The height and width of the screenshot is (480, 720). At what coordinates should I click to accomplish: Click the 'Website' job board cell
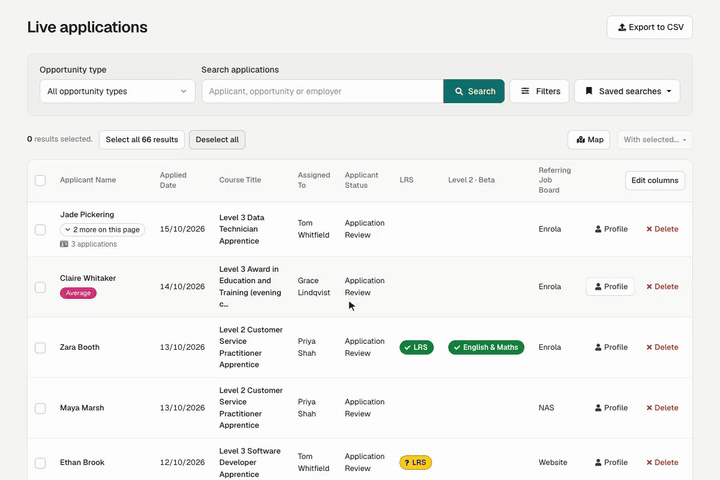click(553, 463)
